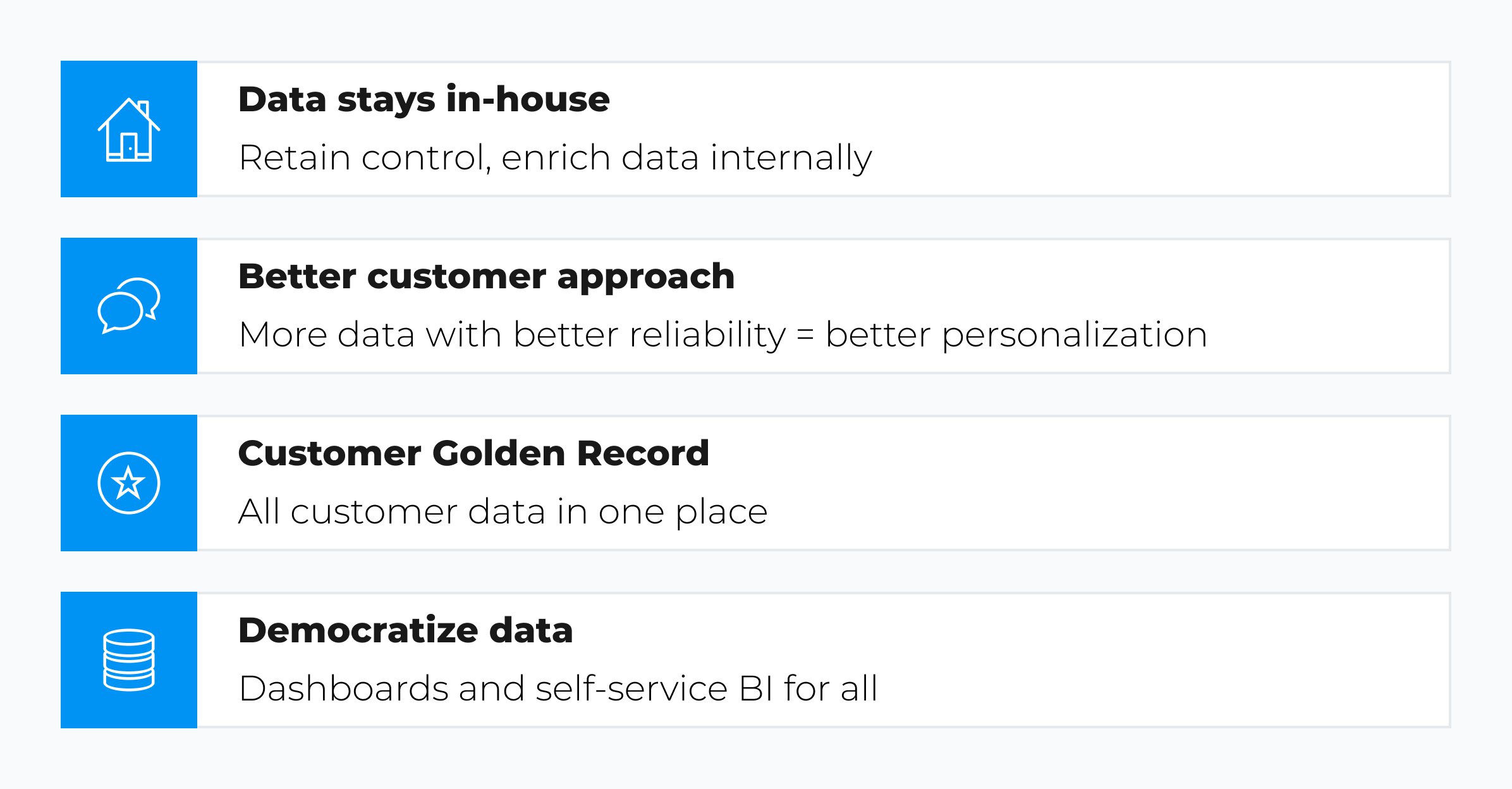Click the equals sign in the personalization line

tap(805, 335)
